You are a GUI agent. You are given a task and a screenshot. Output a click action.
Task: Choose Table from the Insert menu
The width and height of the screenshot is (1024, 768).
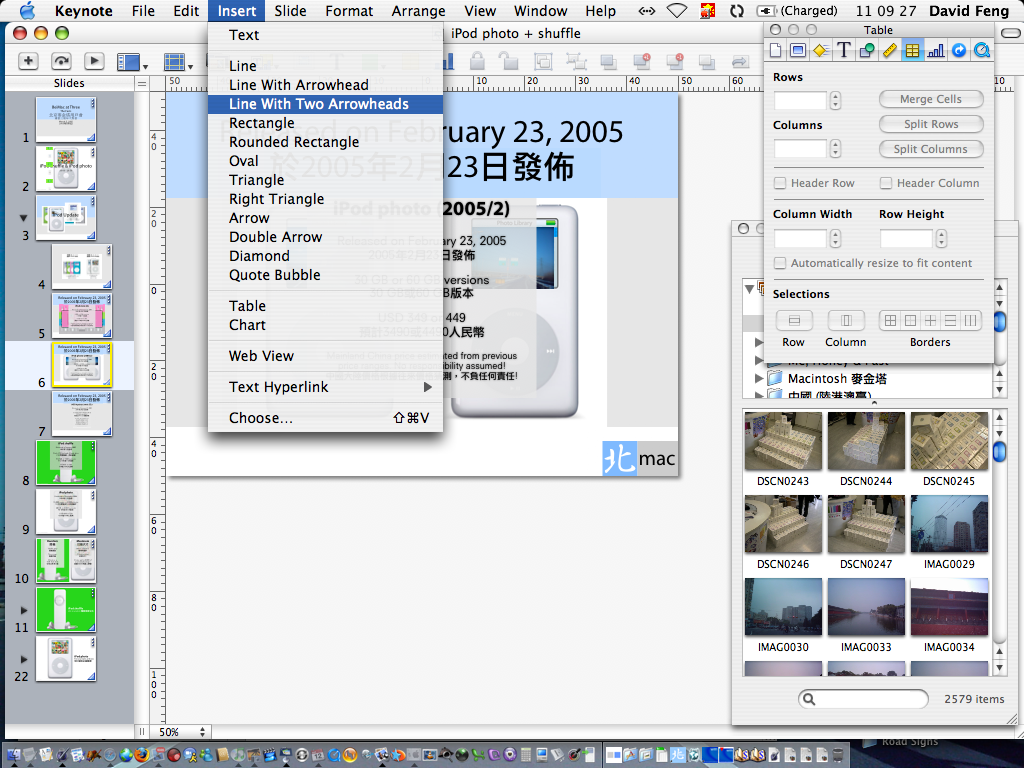coord(325,306)
